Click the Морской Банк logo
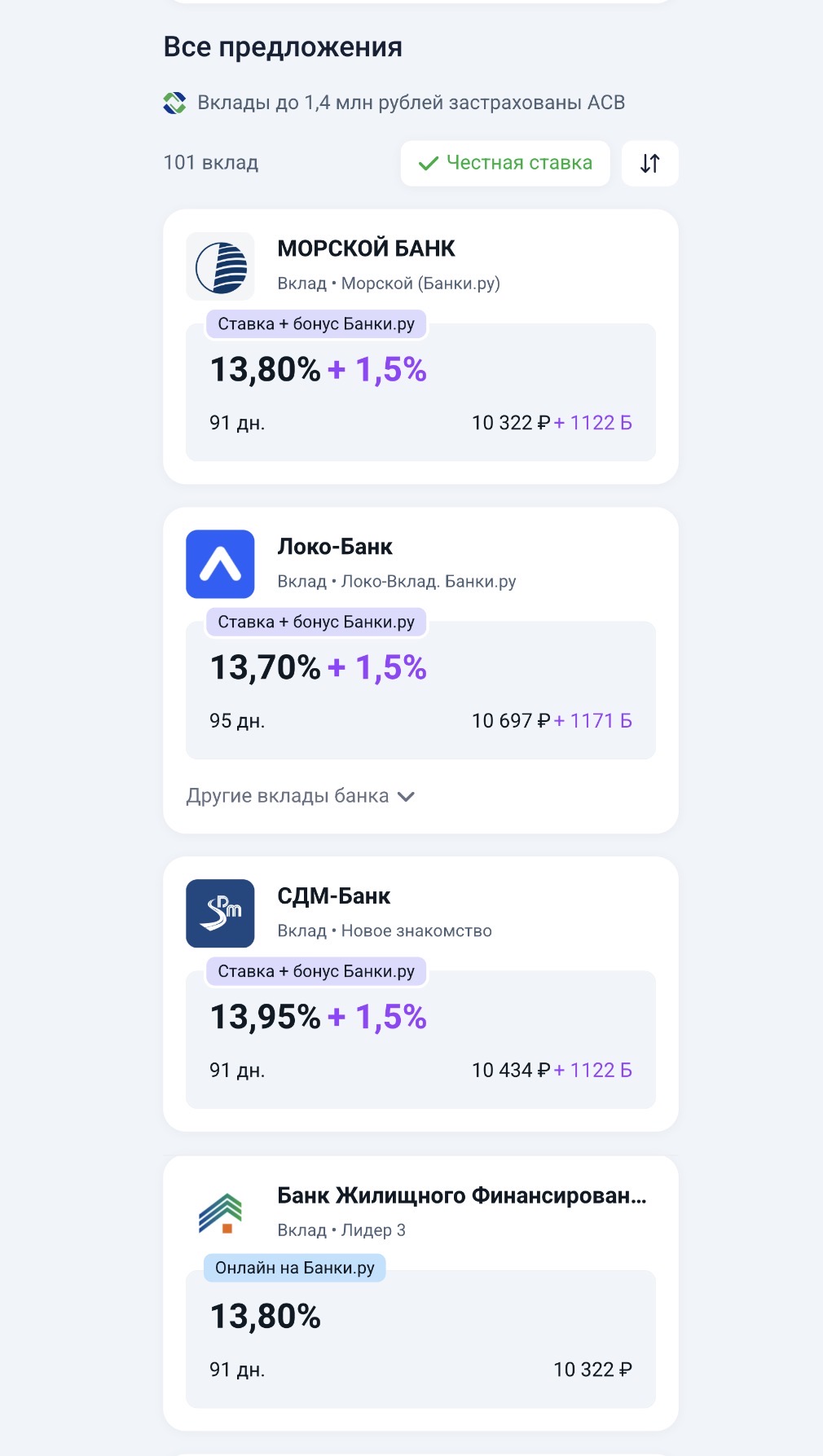This screenshot has width=823, height=1456. (x=220, y=267)
